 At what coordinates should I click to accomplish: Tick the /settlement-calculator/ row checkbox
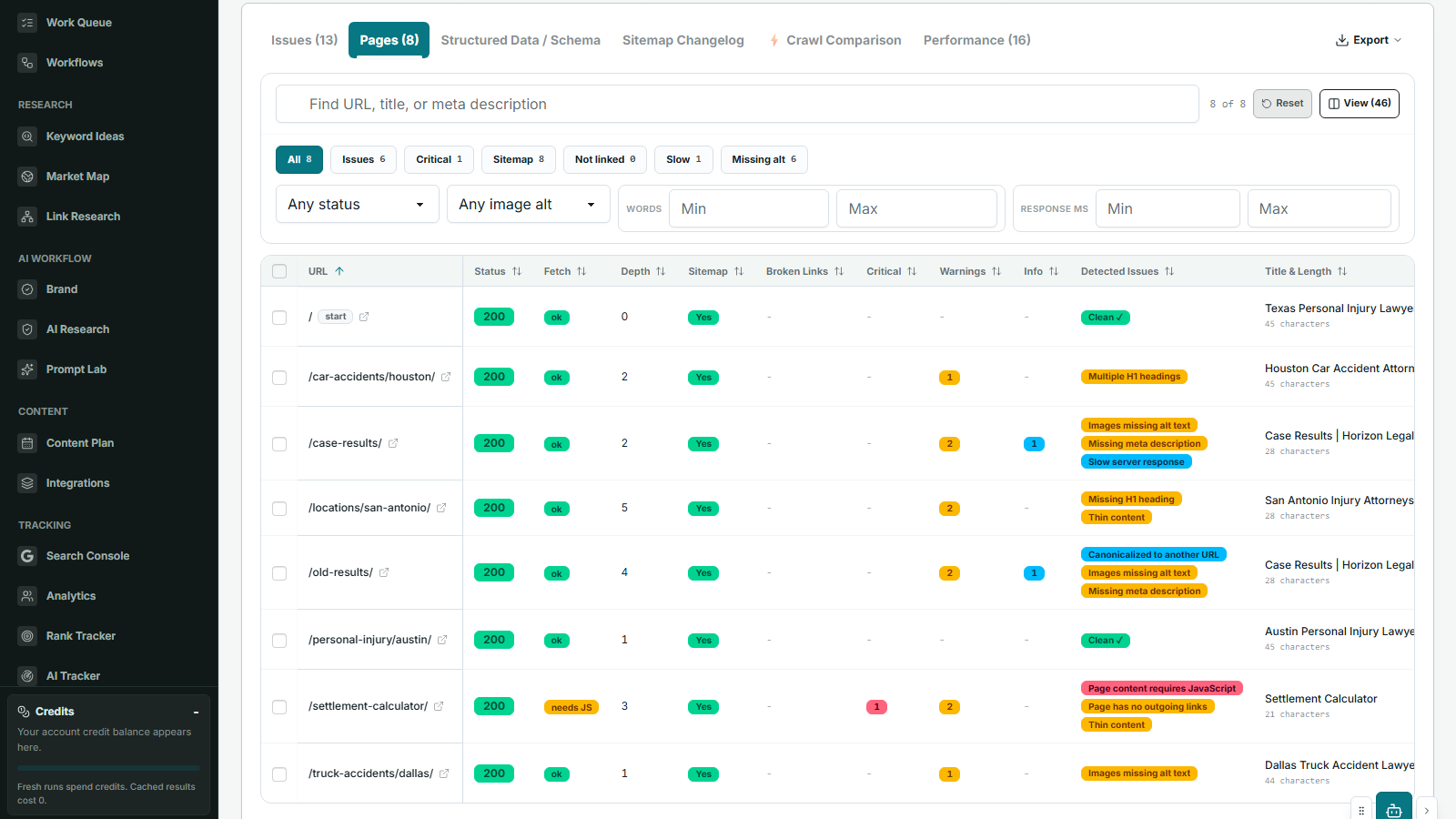279,707
